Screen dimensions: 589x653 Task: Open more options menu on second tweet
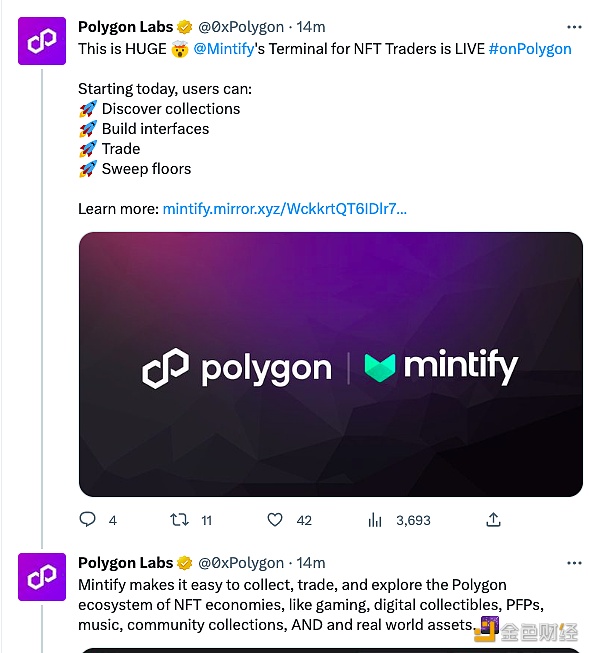coord(574,563)
